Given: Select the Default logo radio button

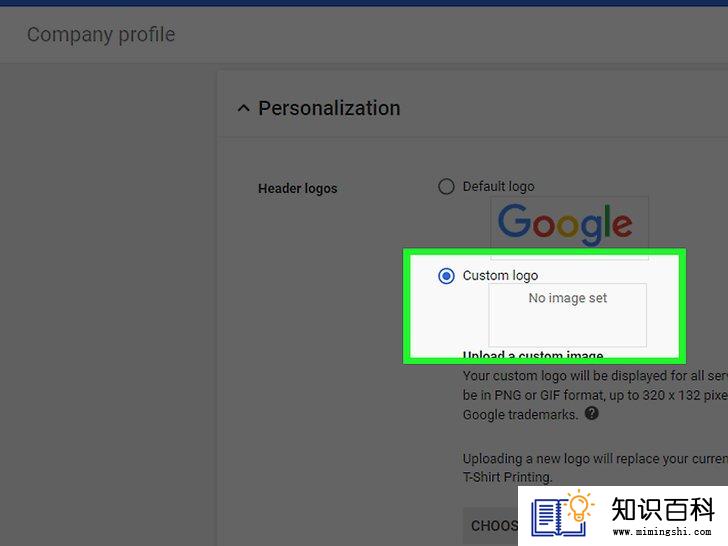Looking at the screenshot, I should [446, 187].
